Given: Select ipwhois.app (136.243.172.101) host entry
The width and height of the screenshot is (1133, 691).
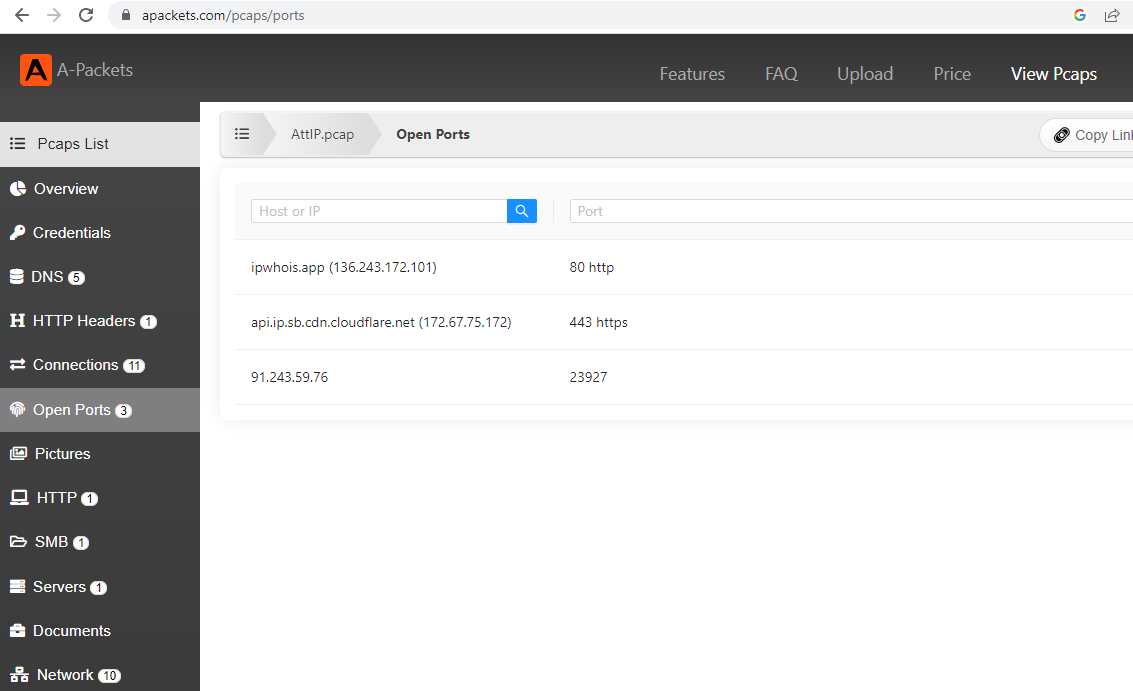Looking at the screenshot, I should click(x=343, y=267).
